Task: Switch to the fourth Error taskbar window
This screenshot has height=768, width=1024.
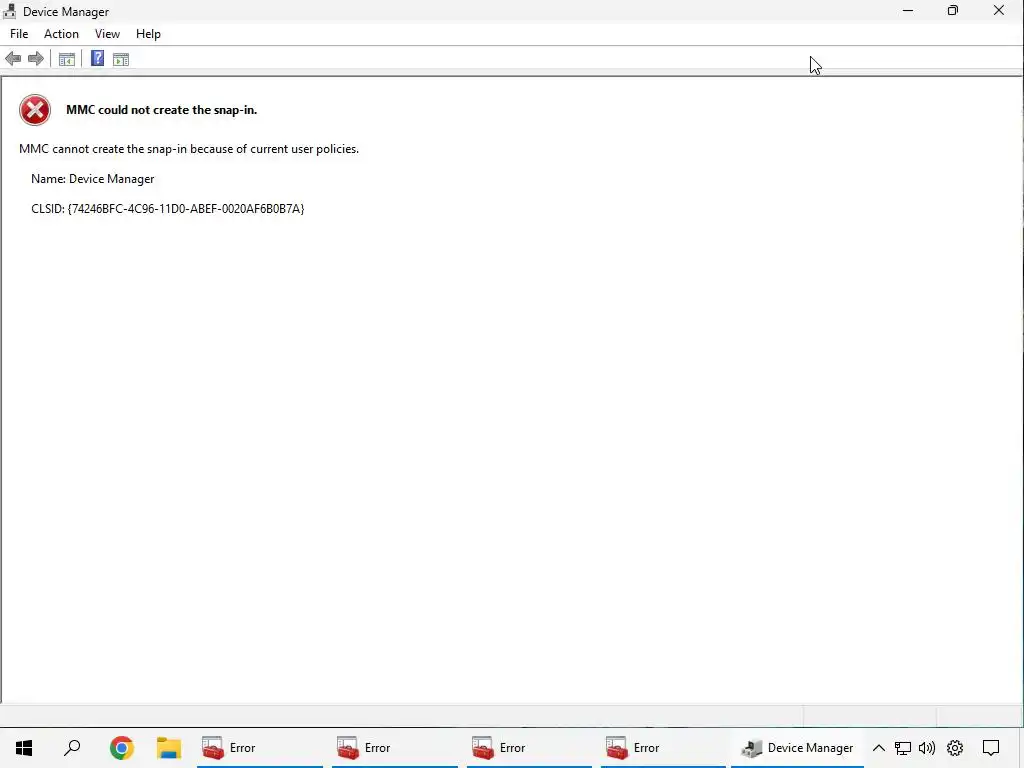Action: point(663,748)
